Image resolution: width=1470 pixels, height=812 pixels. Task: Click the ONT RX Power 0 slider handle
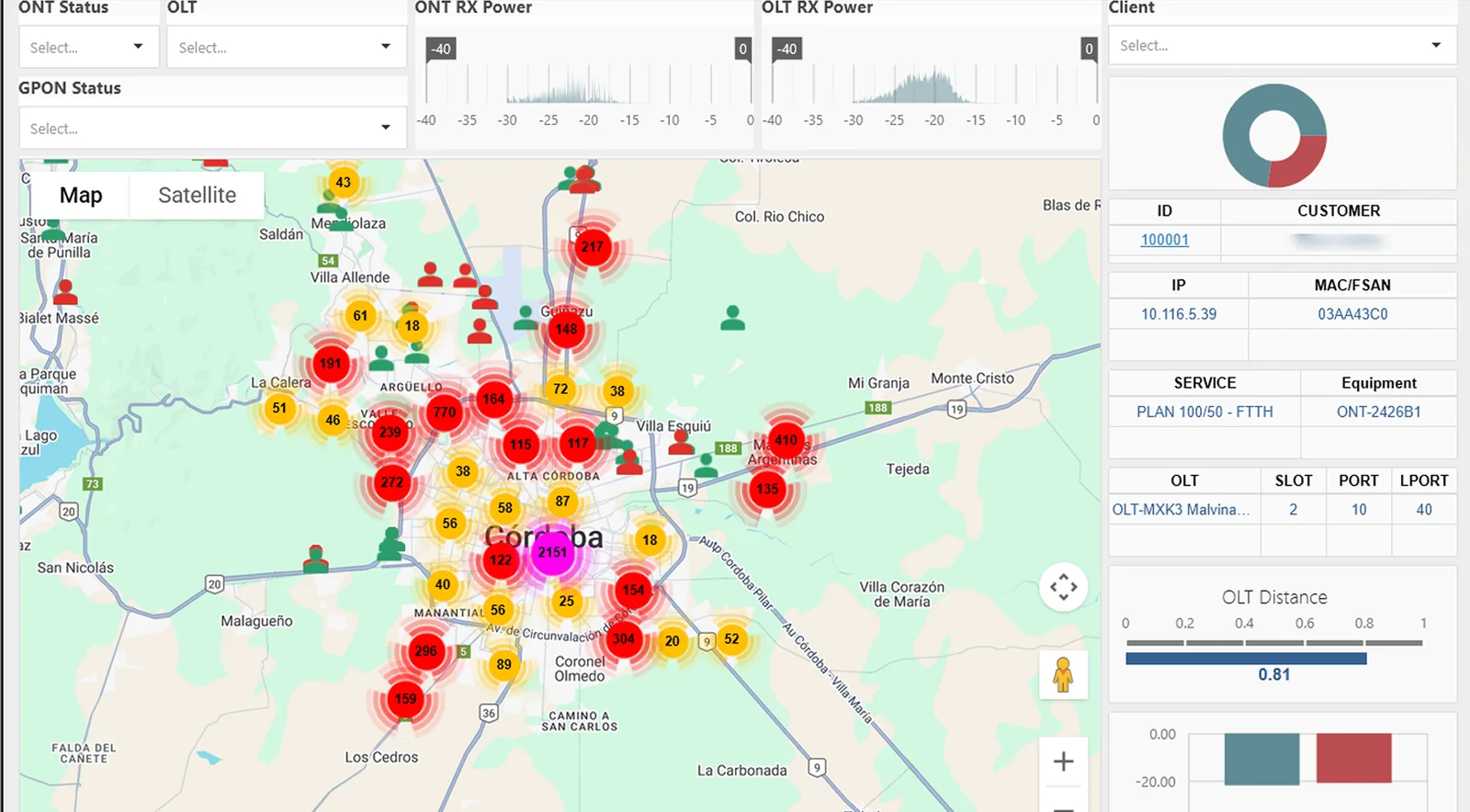coord(742,49)
